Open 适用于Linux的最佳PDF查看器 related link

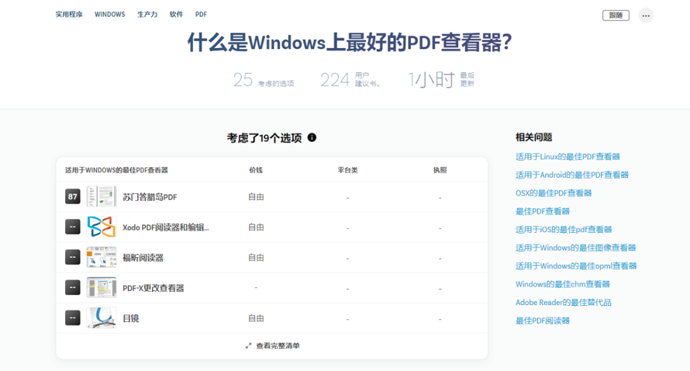pos(568,157)
